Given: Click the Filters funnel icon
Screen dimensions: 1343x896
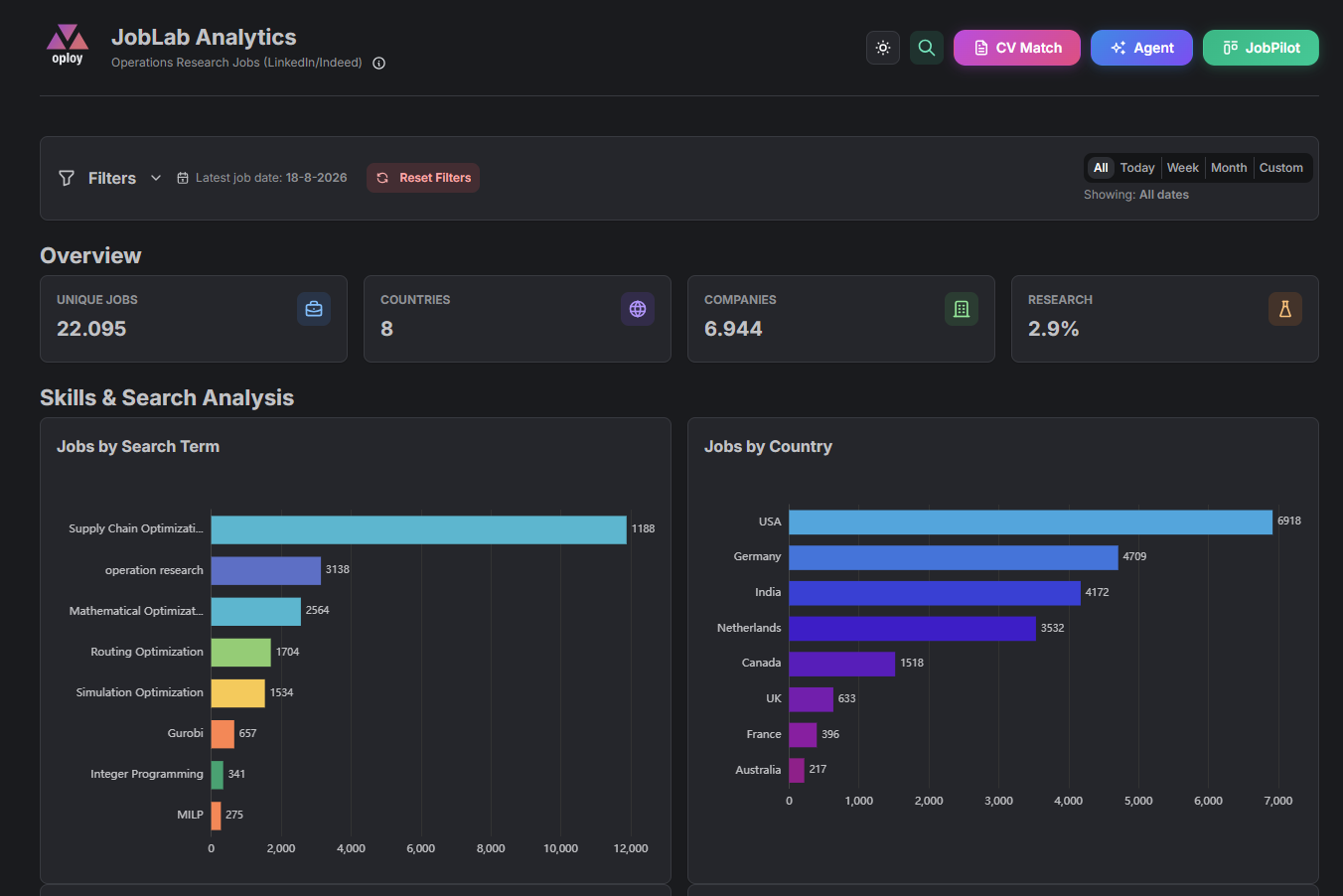Looking at the screenshot, I should (x=67, y=178).
